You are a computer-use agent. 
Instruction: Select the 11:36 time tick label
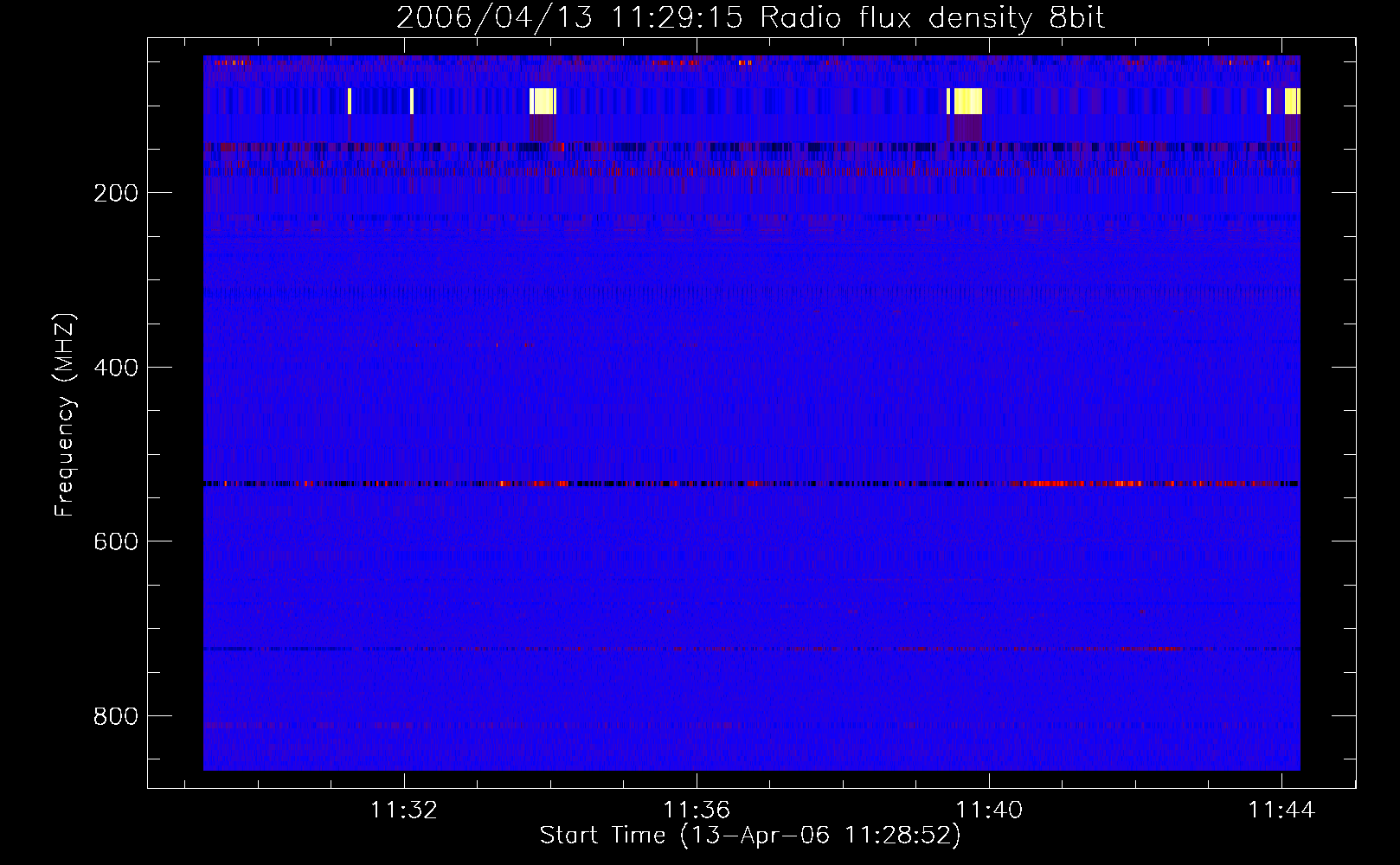pyautogui.click(x=697, y=811)
